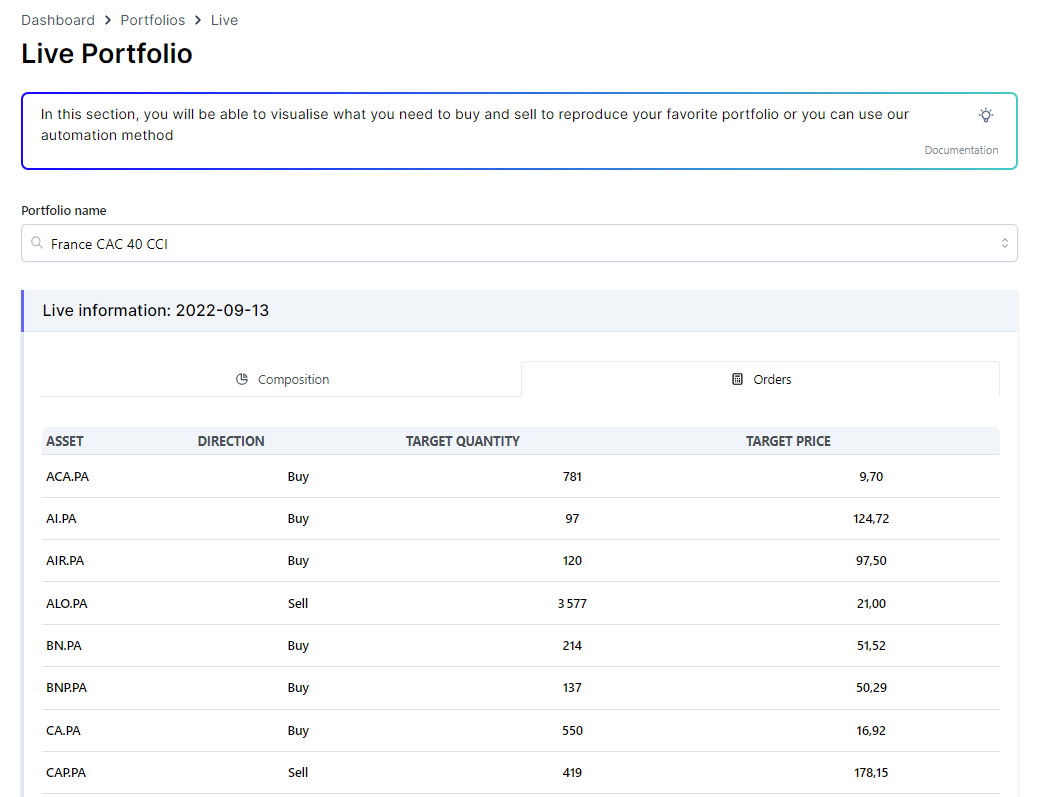Click the pie chart Composition icon
Screen dimensions: 1047x797
coord(242,380)
